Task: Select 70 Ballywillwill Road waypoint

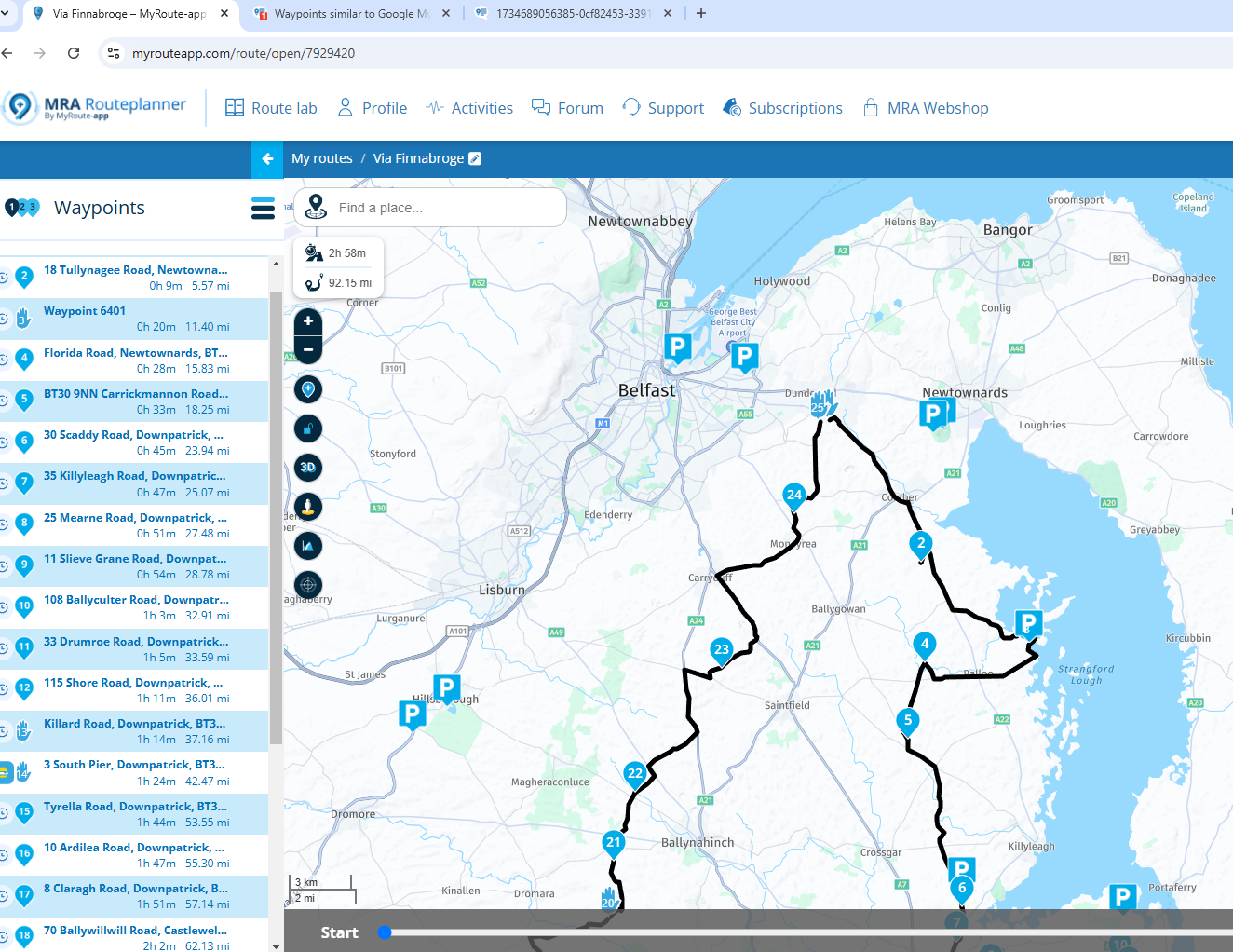Action: point(134,935)
